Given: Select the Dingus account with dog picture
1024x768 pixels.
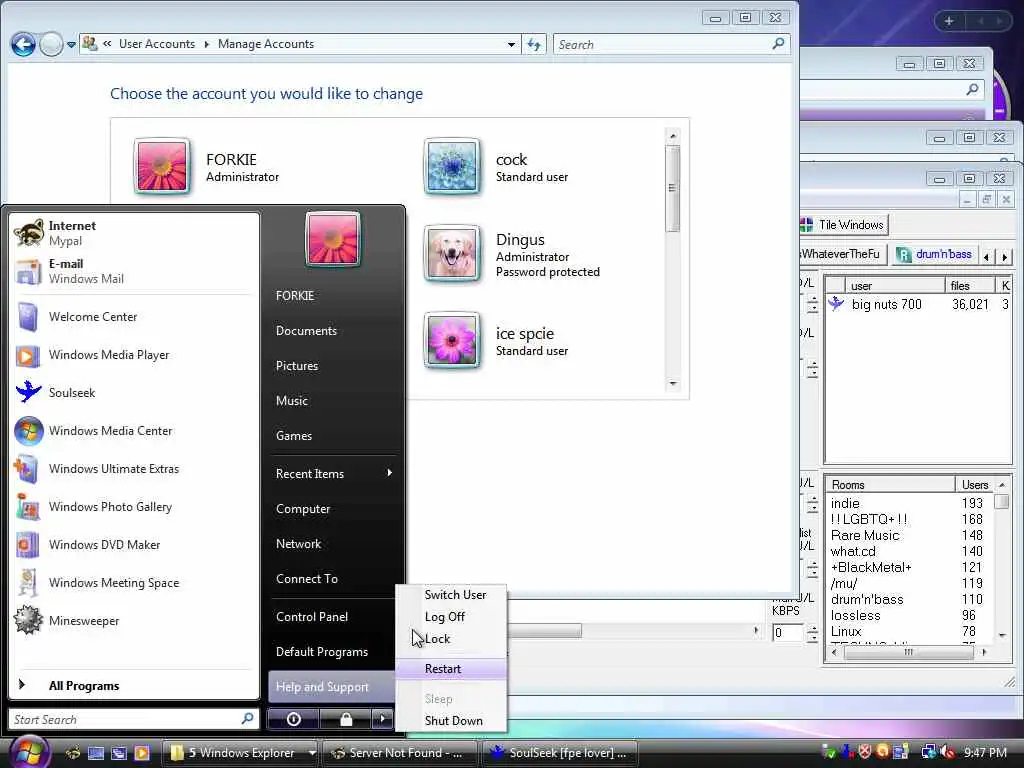Looking at the screenshot, I should 513,255.
